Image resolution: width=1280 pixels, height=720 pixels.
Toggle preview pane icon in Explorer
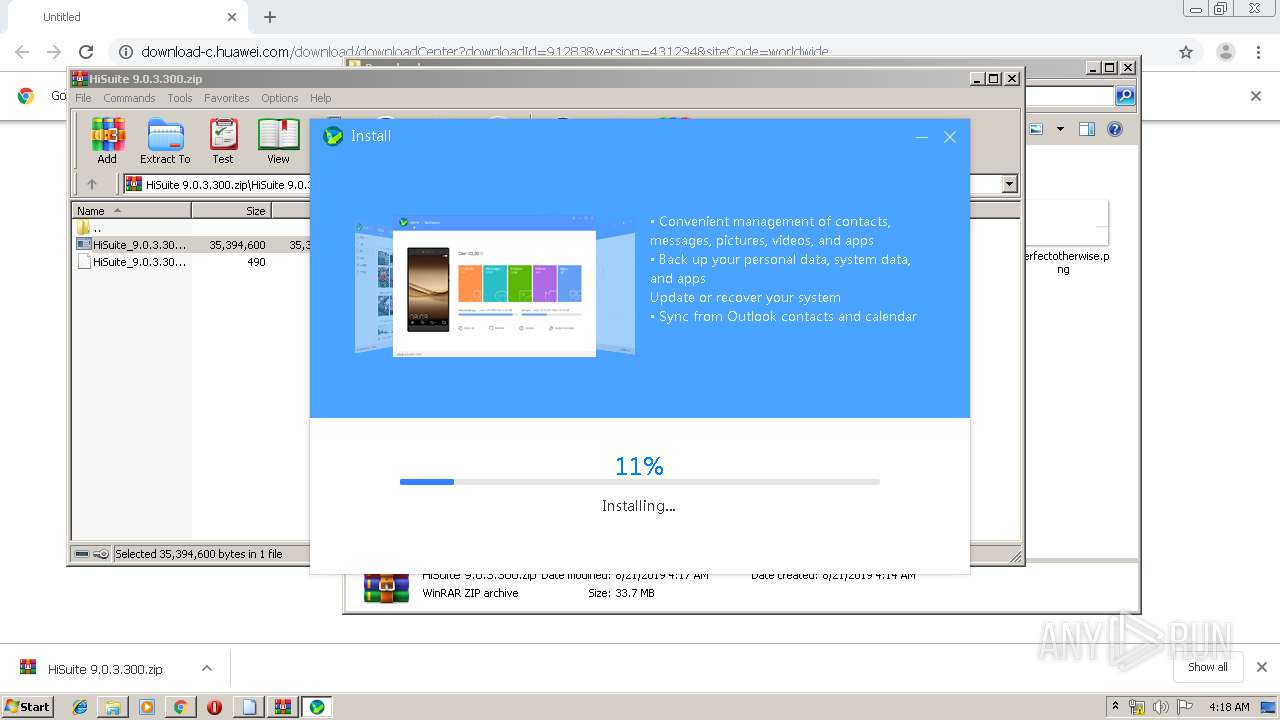click(x=1087, y=129)
